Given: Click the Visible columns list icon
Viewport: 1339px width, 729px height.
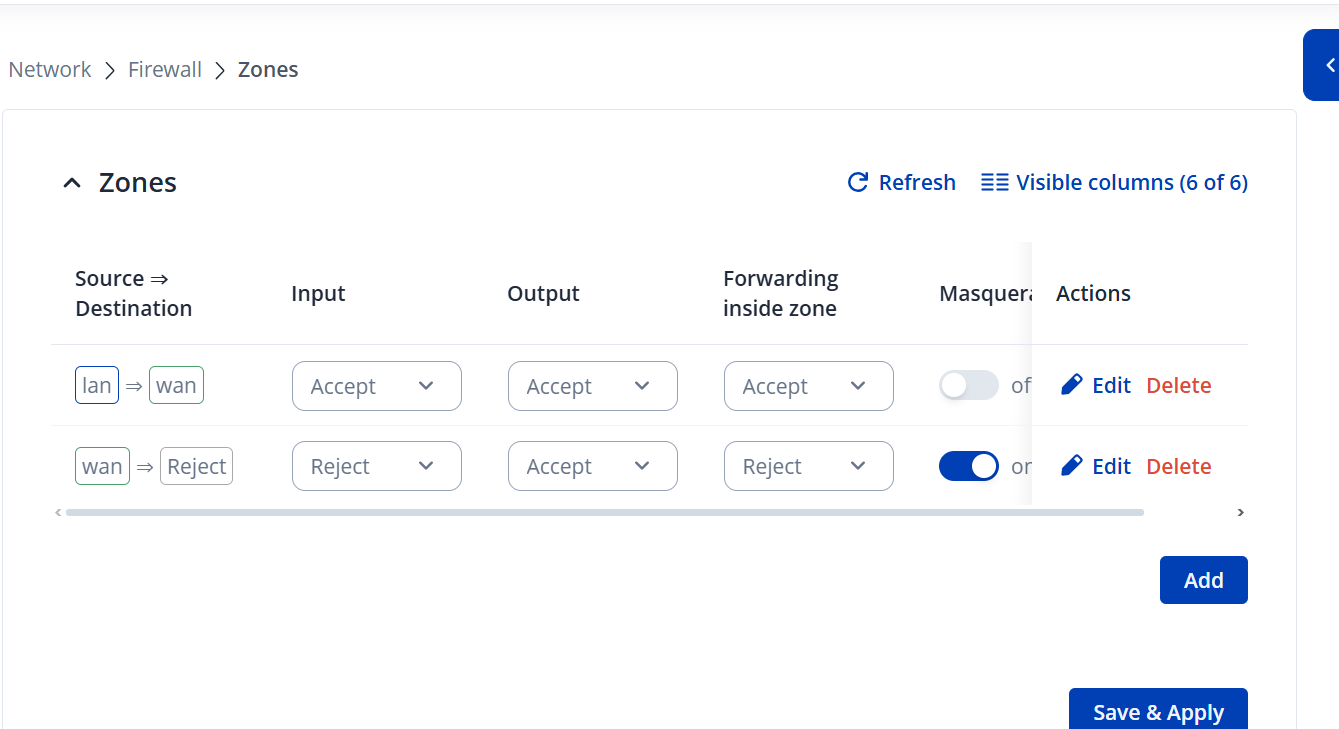Looking at the screenshot, I should click(x=994, y=182).
